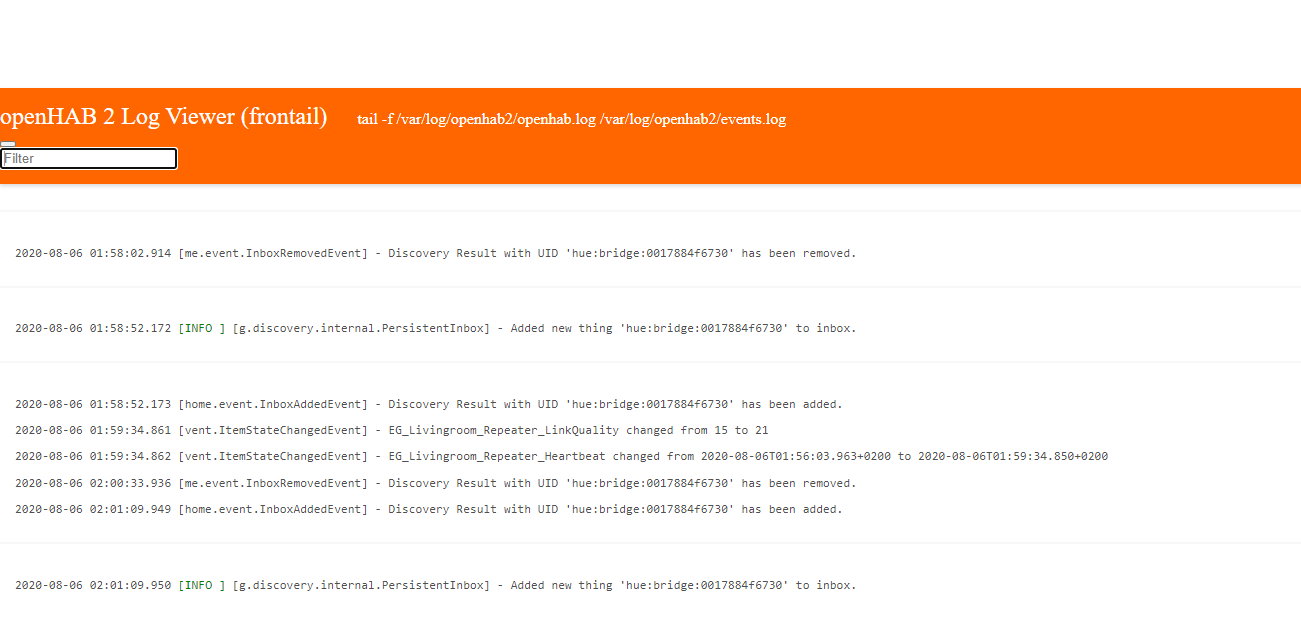Click the Heartbeat new value 2020-08-06T01:59:34.850+0200
The height and width of the screenshot is (617, 1301).
click(x=1012, y=457)
